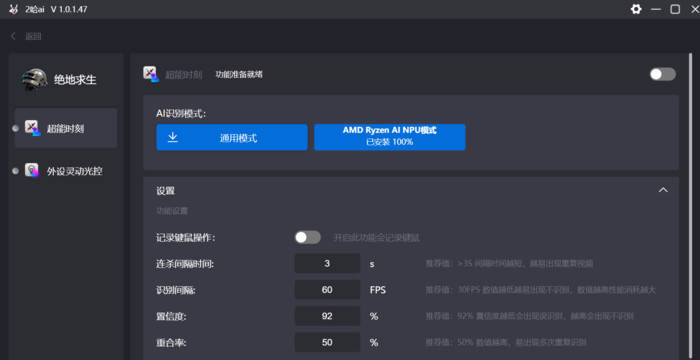Click the 重合率 field showing 50

(x=327, y=343)
